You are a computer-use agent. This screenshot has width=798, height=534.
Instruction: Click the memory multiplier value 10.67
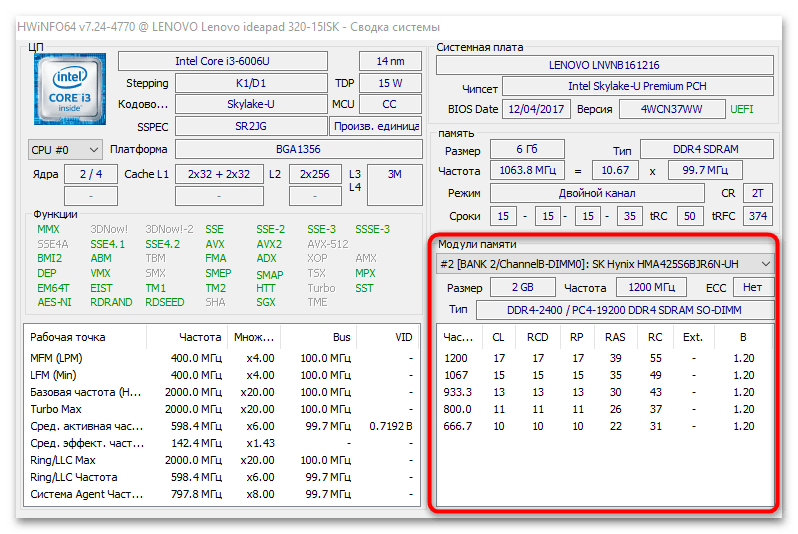coord(615,170)
